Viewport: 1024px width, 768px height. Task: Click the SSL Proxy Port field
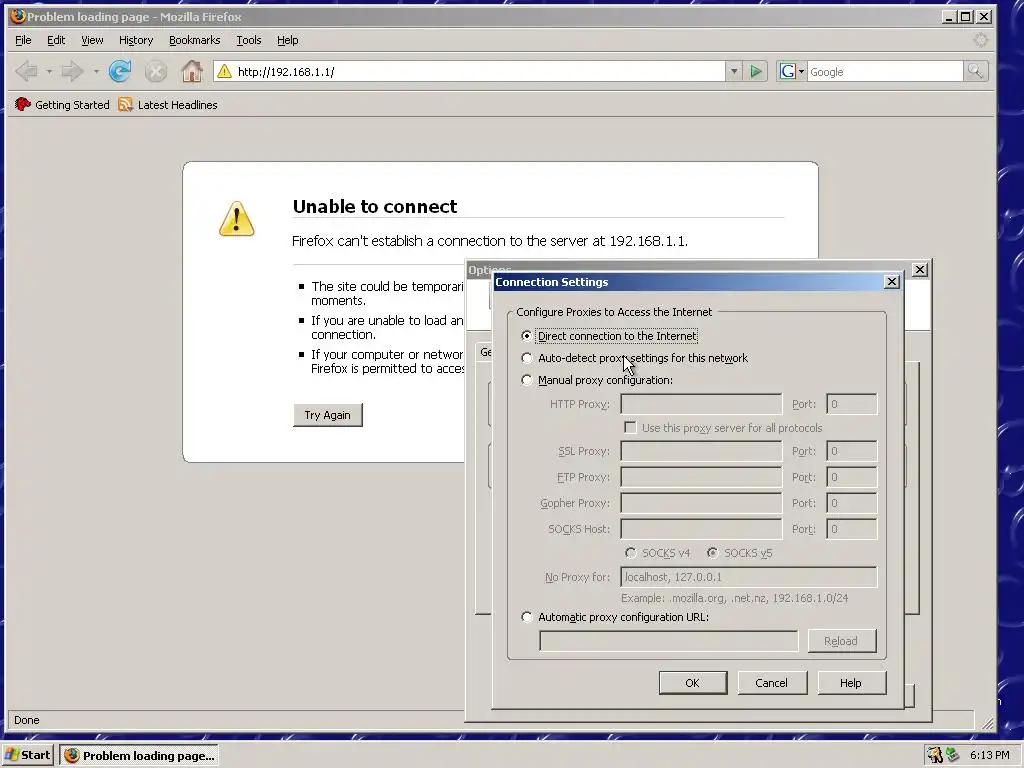click(851, 451)
